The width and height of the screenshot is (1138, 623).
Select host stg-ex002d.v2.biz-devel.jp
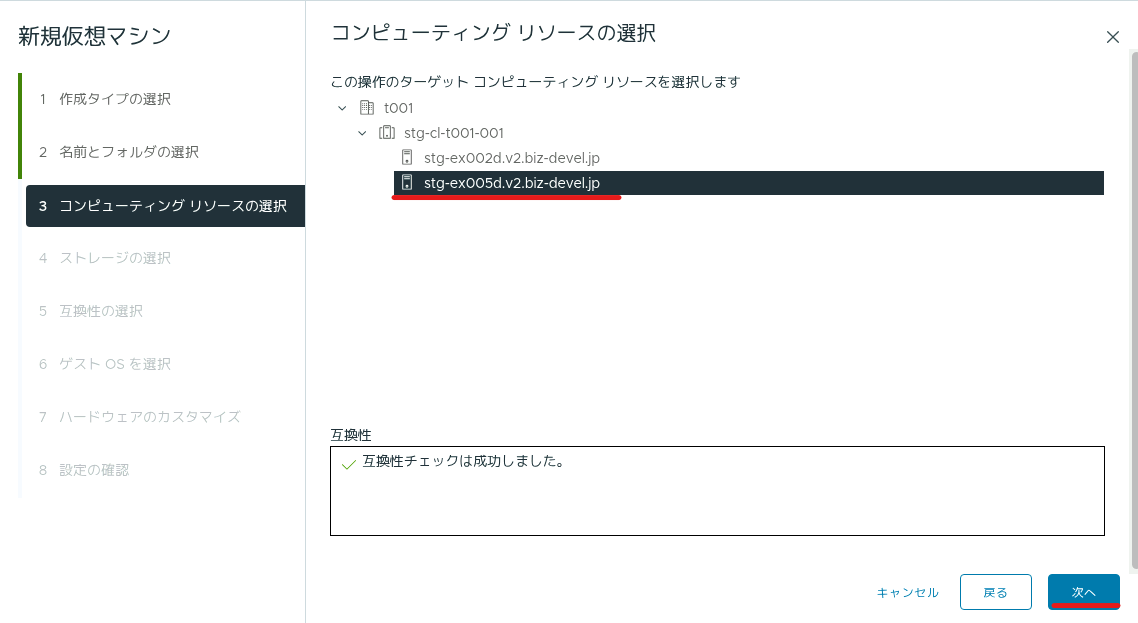(512, 158)
